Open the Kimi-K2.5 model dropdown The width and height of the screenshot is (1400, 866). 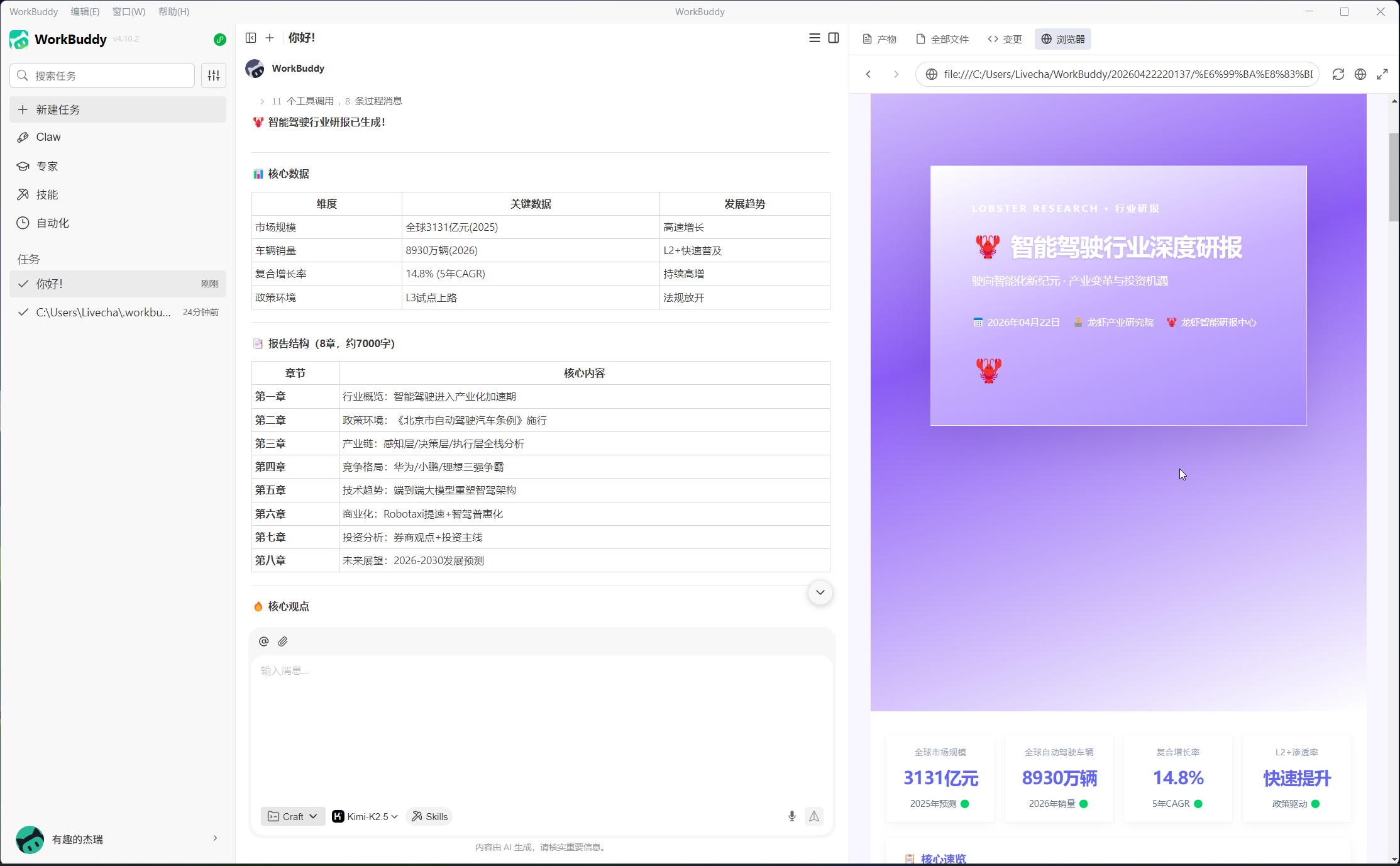(366, 816)
